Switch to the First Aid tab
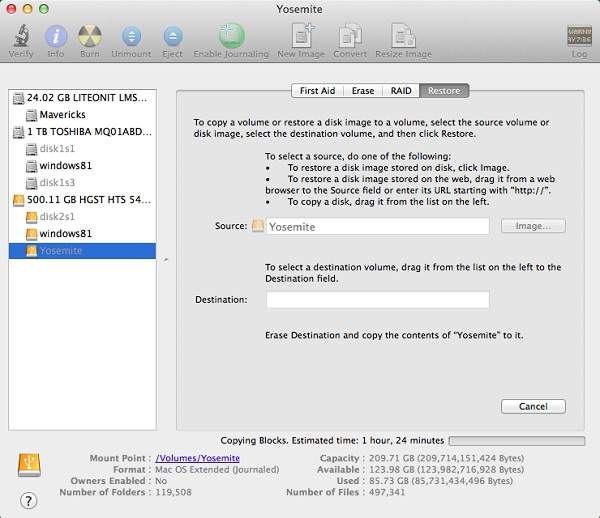Viewport: 600px width, 518px height. [318, 91]
